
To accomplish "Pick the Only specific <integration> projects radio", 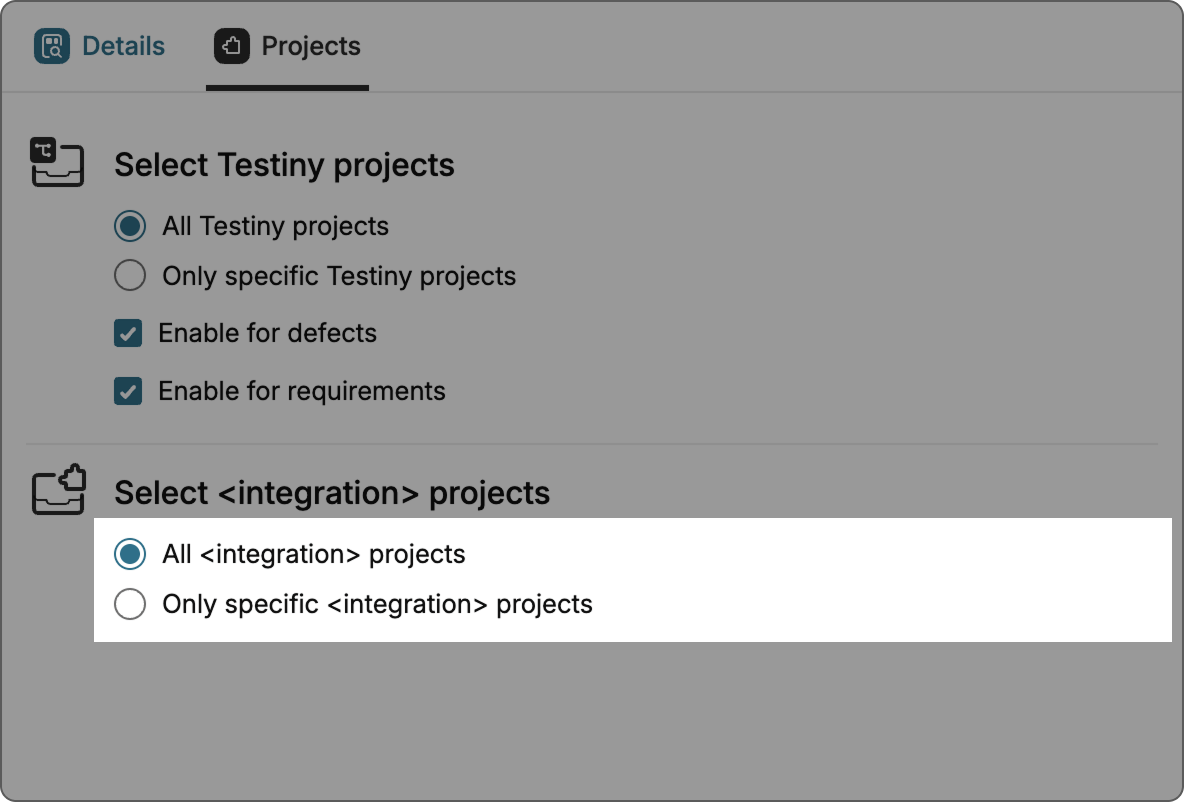I will pyautogui.click(x=130, y=604).
